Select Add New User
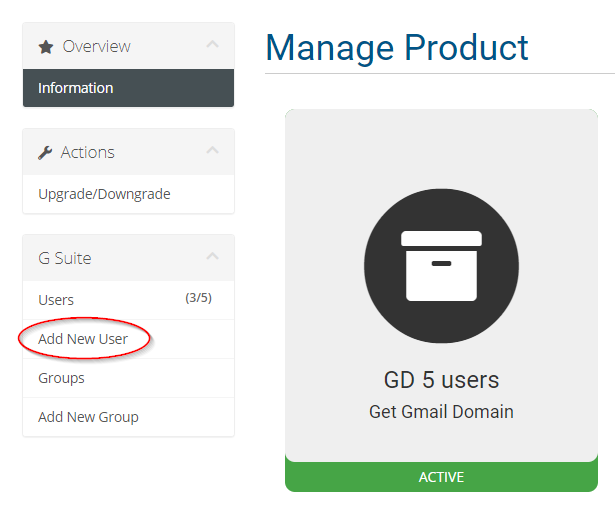The image size is (615, 505). pyautogui.click(x=128, y=339)
